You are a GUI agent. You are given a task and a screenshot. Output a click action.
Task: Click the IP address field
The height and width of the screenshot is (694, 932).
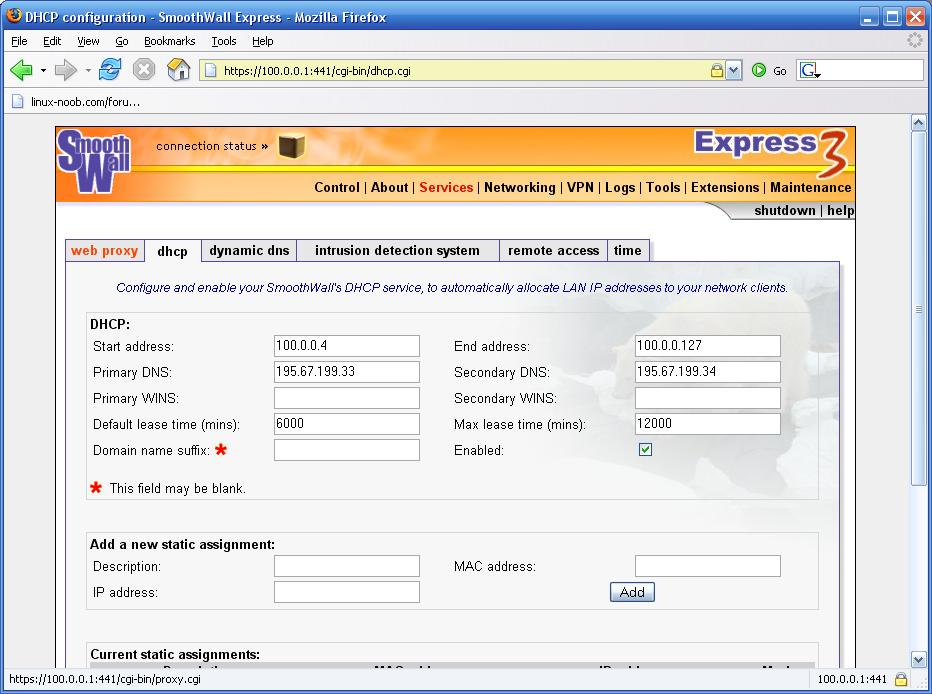pos(347,592)
